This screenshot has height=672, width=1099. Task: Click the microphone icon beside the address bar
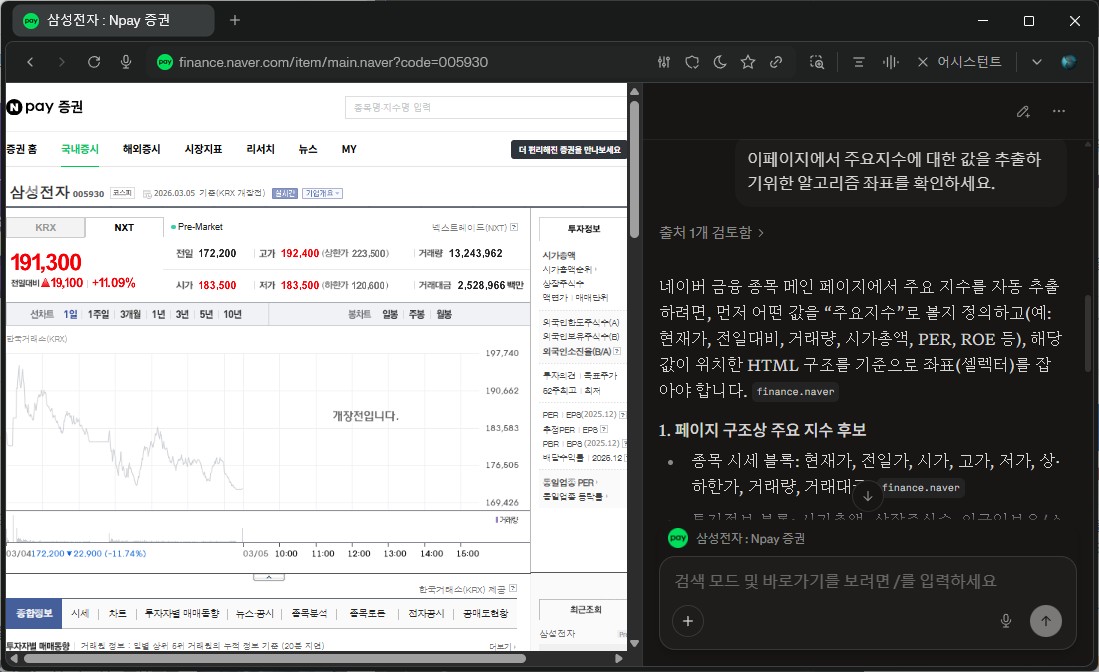click(x=126, y=61)
